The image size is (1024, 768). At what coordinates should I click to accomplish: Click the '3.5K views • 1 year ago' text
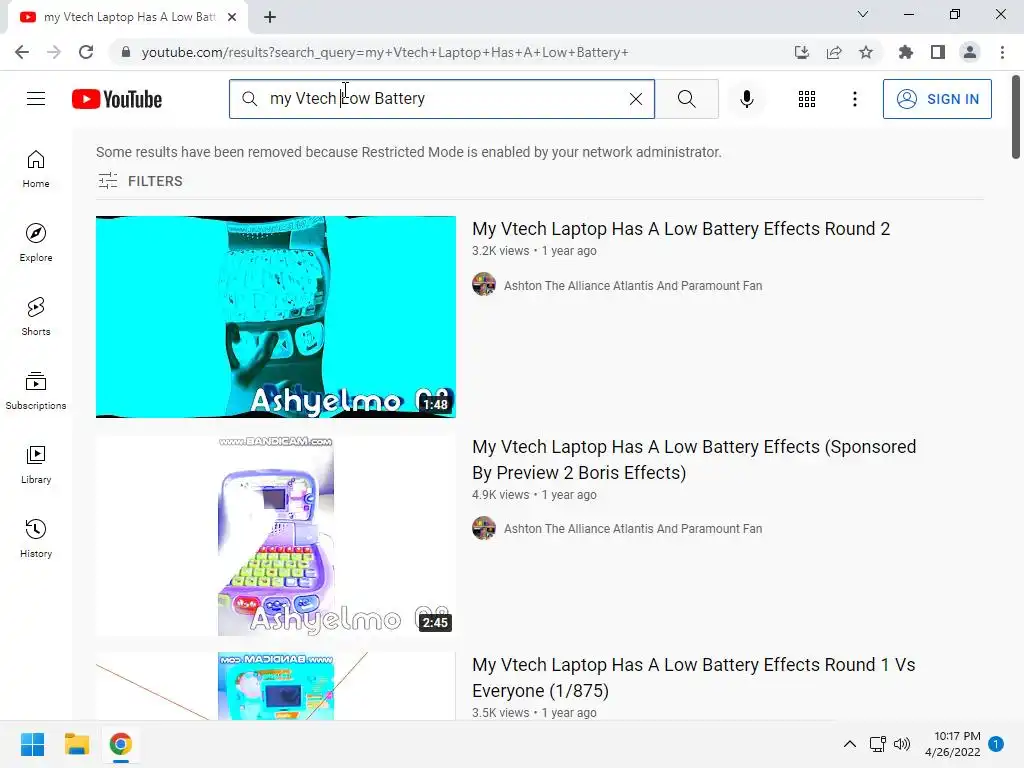(x=534, y=712)
